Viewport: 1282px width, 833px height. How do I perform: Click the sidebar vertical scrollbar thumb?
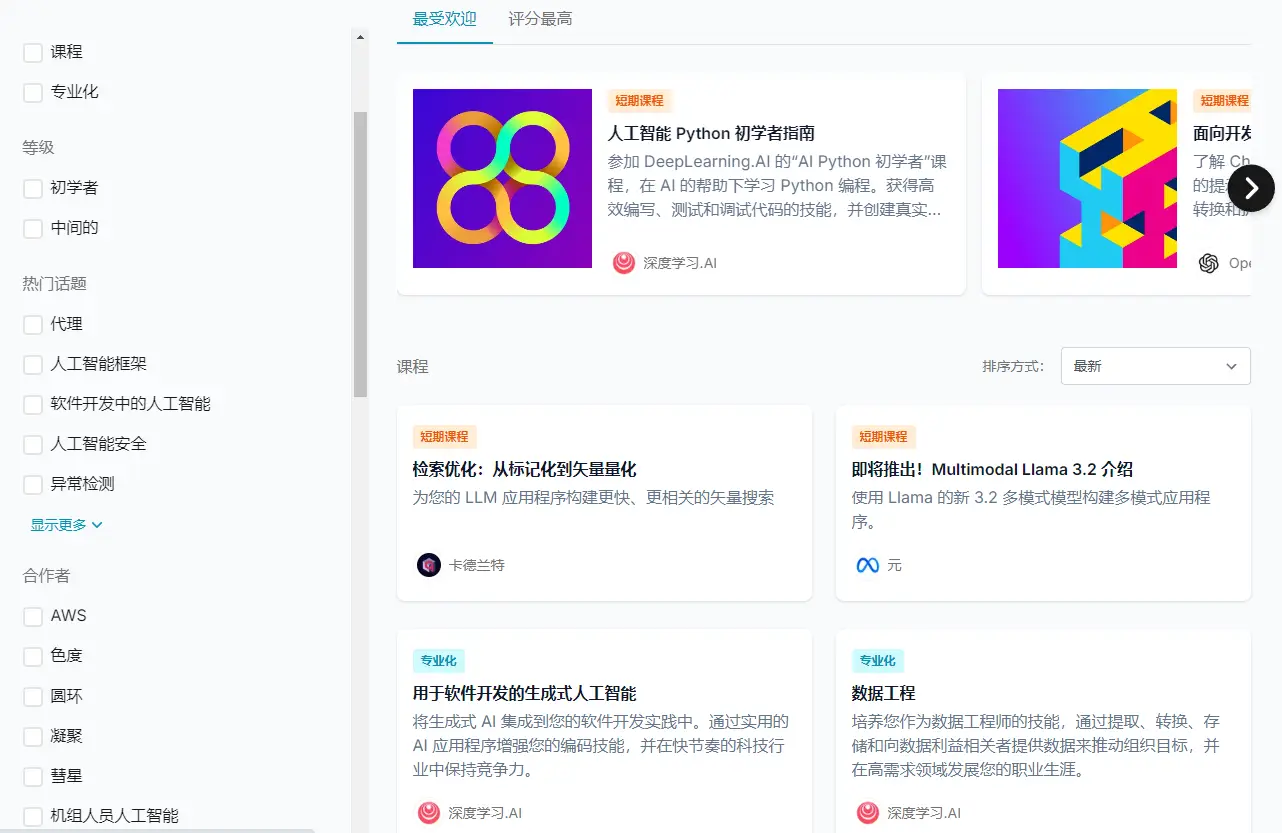(x=360, y=254)
